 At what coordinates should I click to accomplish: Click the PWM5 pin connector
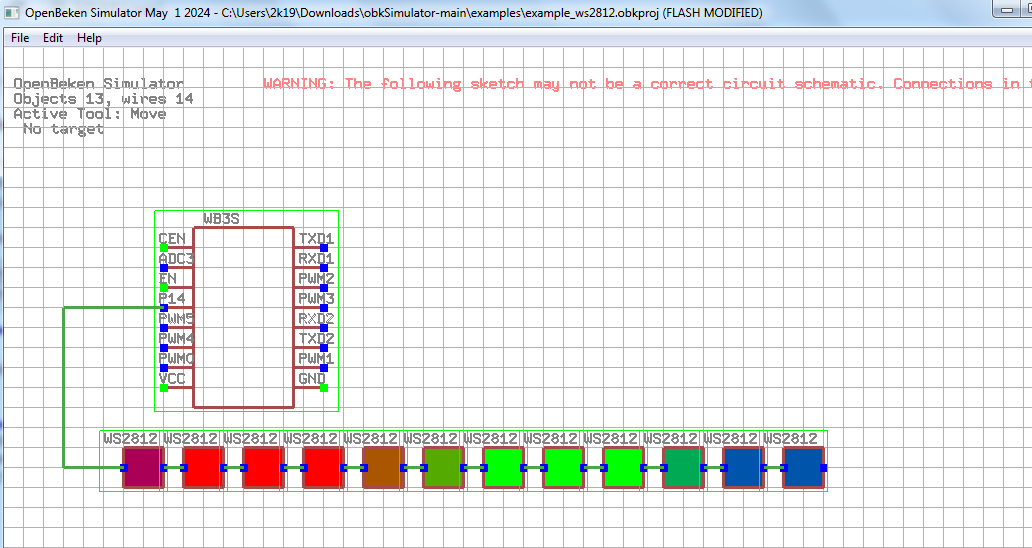164,328
